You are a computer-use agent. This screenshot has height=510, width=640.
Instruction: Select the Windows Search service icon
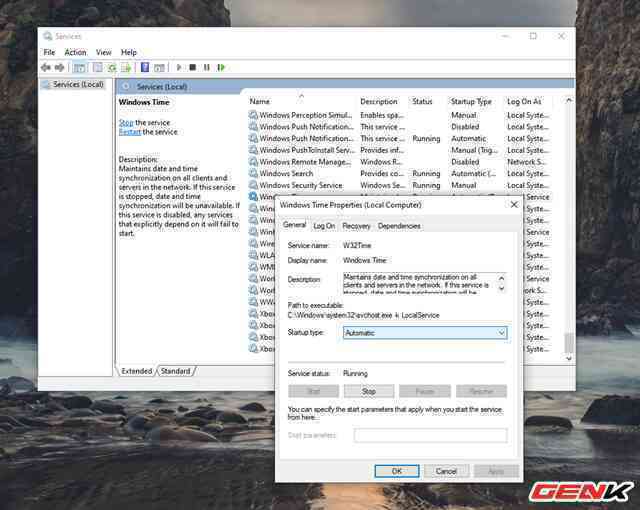point(253,173)
